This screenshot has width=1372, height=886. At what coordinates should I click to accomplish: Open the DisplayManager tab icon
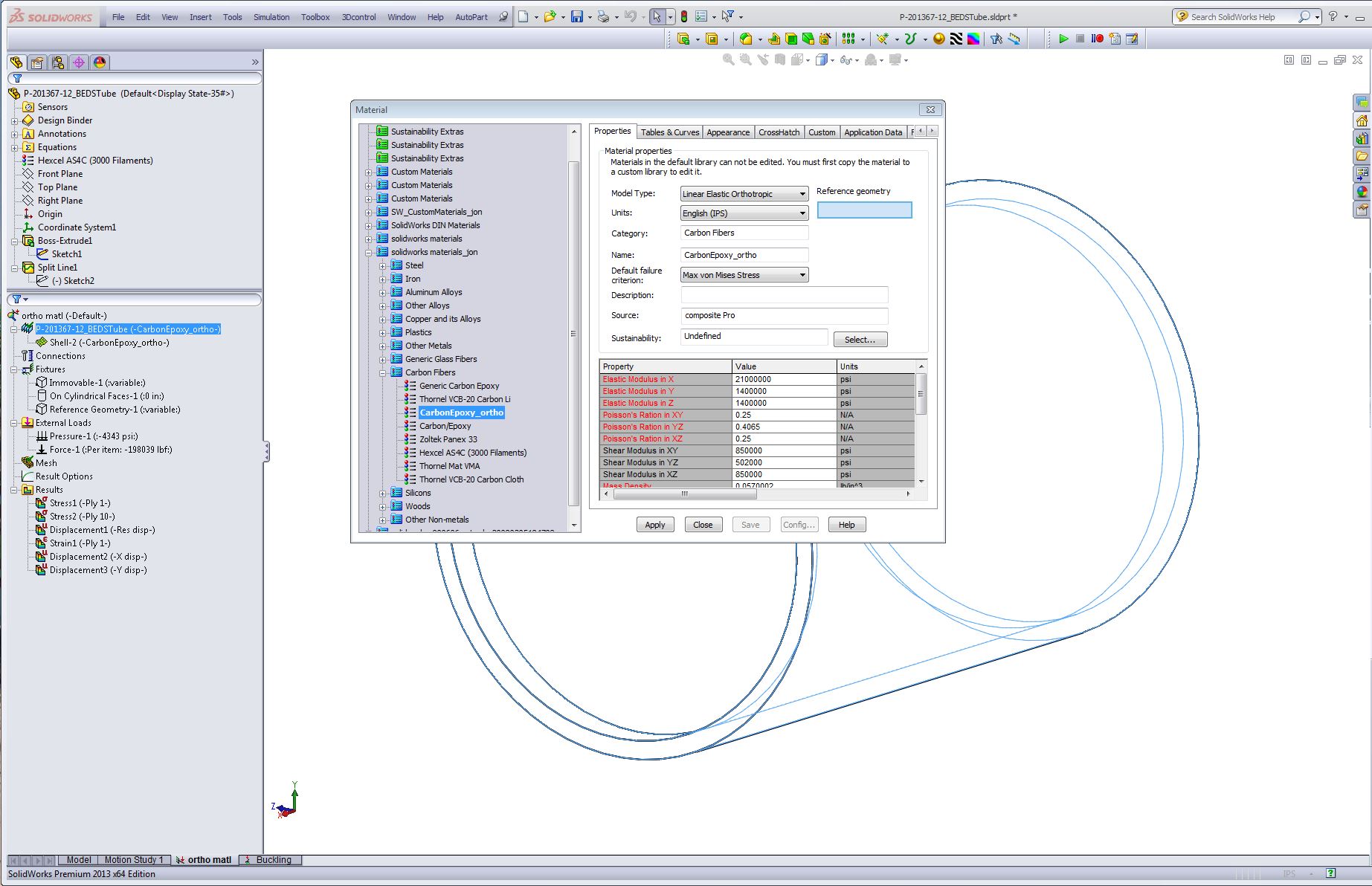pos(100,62)
